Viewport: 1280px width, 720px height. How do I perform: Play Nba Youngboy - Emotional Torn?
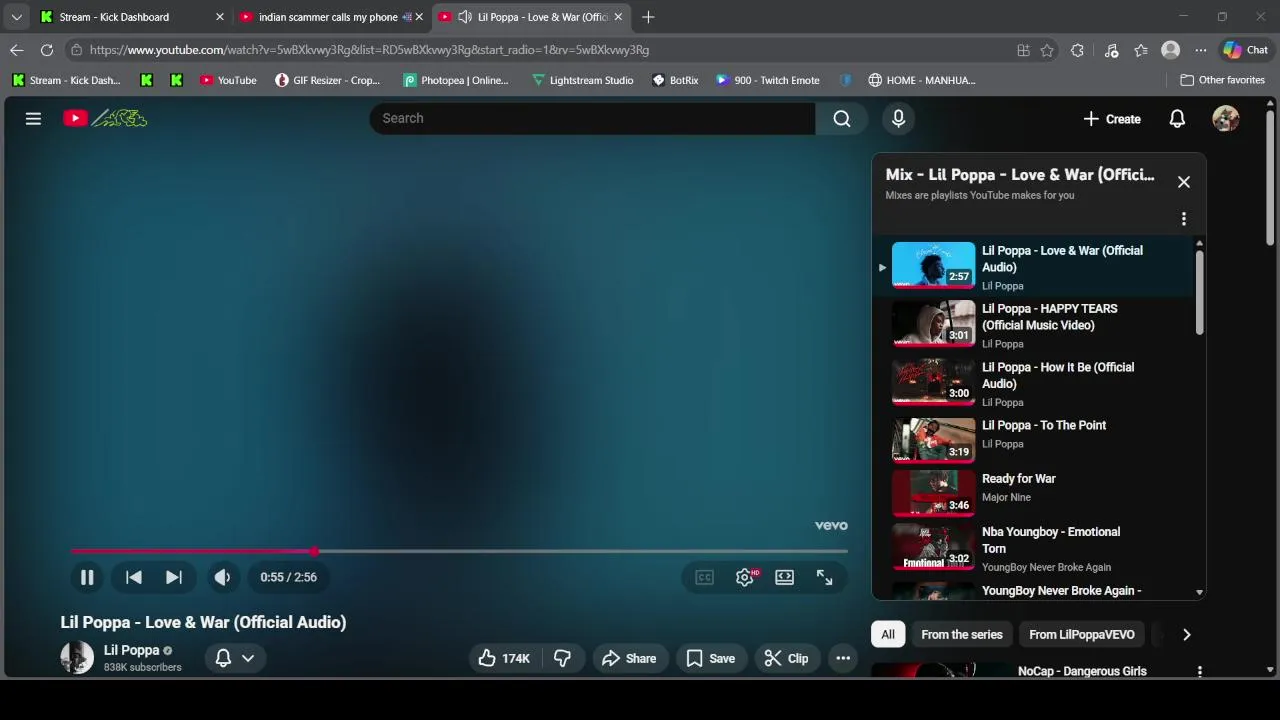1034,548
